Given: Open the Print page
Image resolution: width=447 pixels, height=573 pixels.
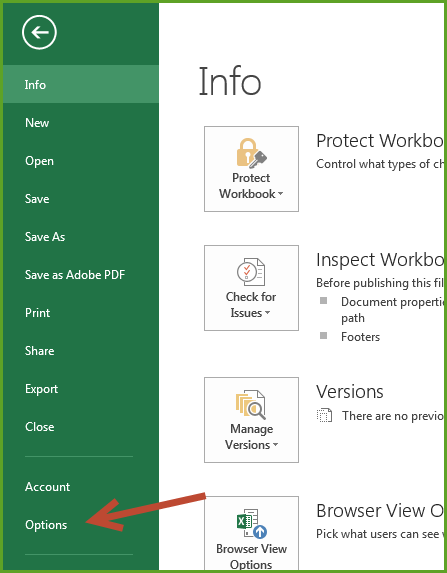Looking at the screenshot, I should click(x=81, y=312).
